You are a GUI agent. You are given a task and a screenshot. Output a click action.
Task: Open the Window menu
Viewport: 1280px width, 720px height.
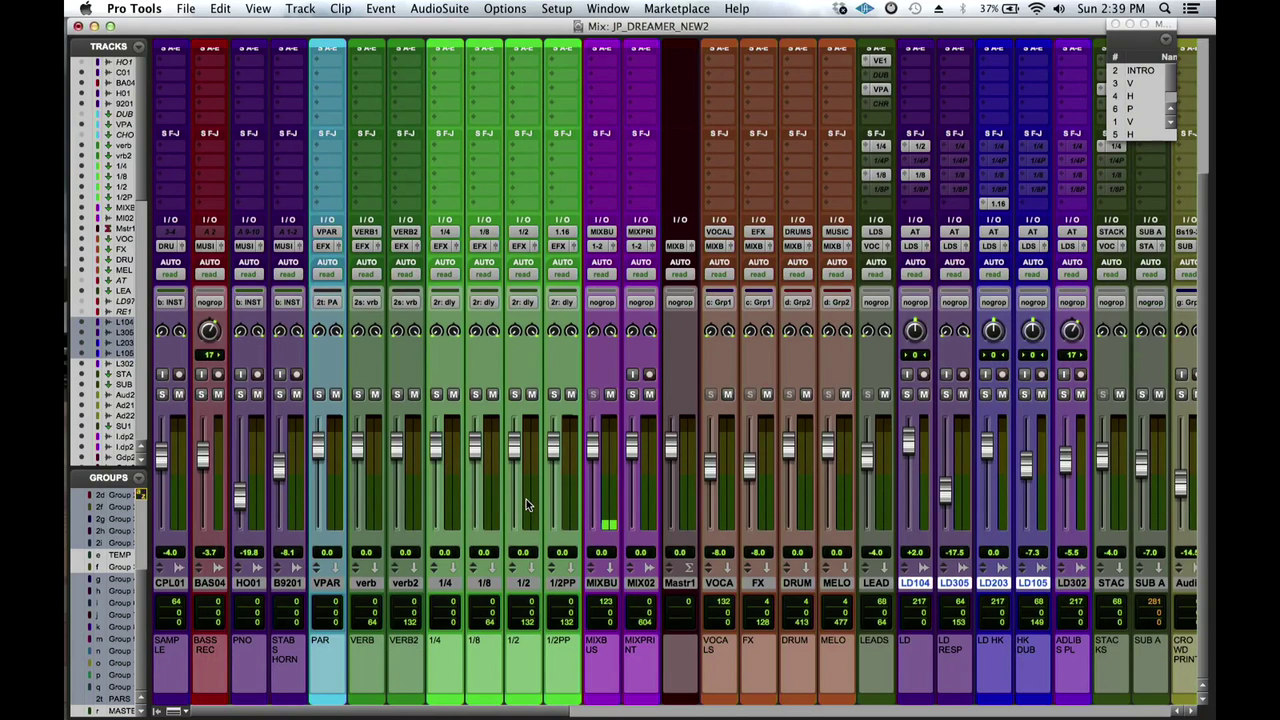pyautogui.click(x=607, y=9)
